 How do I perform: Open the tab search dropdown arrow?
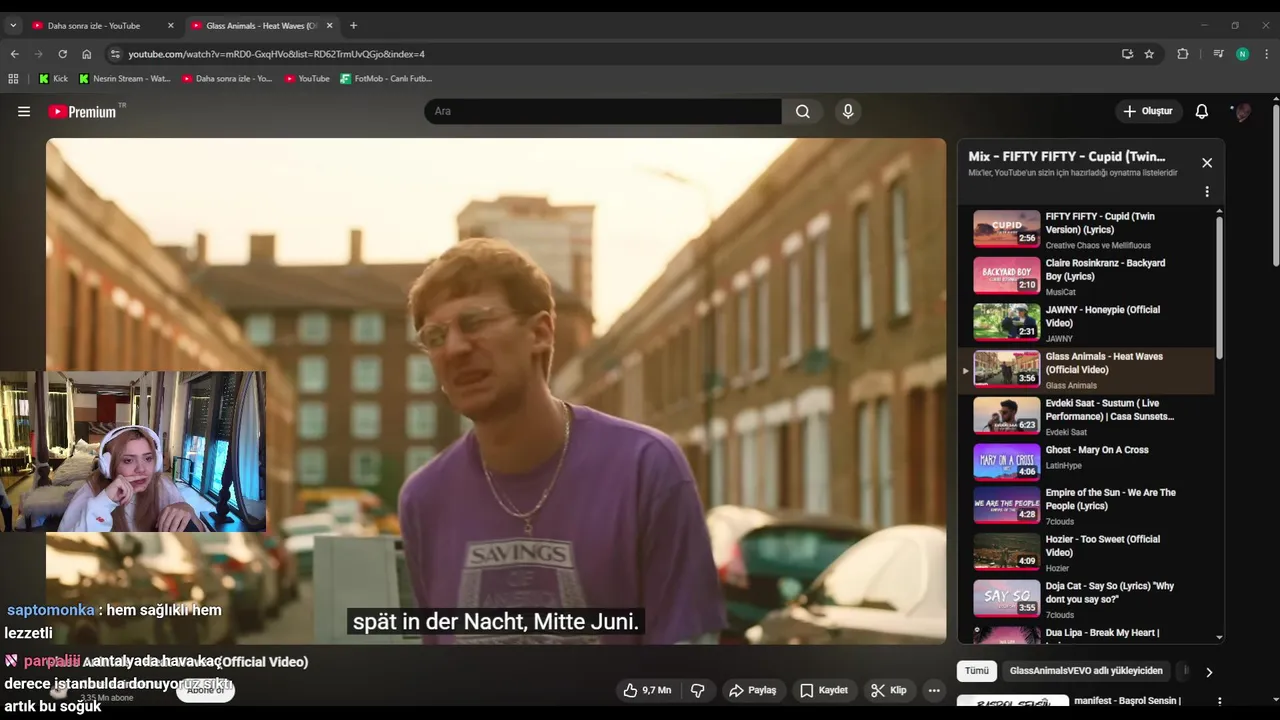13,25
